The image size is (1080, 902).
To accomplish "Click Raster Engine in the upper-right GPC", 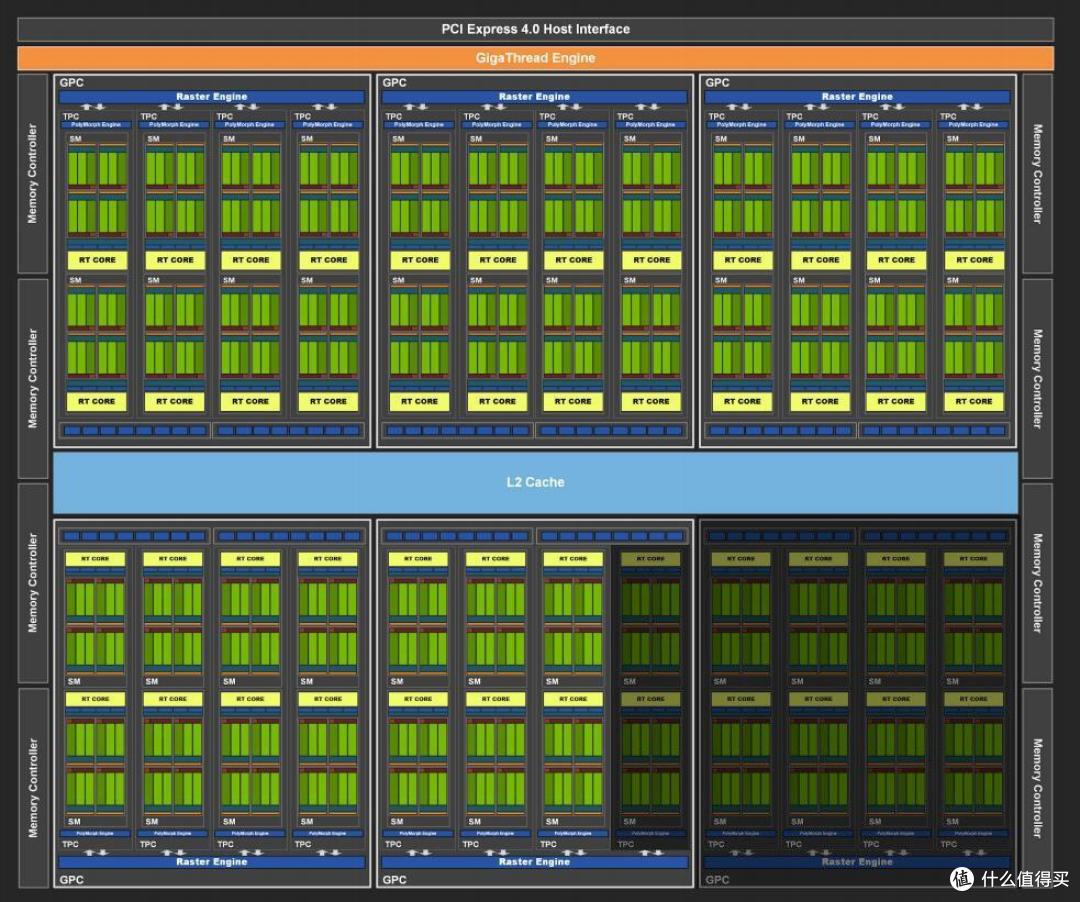I will point(857,96).
